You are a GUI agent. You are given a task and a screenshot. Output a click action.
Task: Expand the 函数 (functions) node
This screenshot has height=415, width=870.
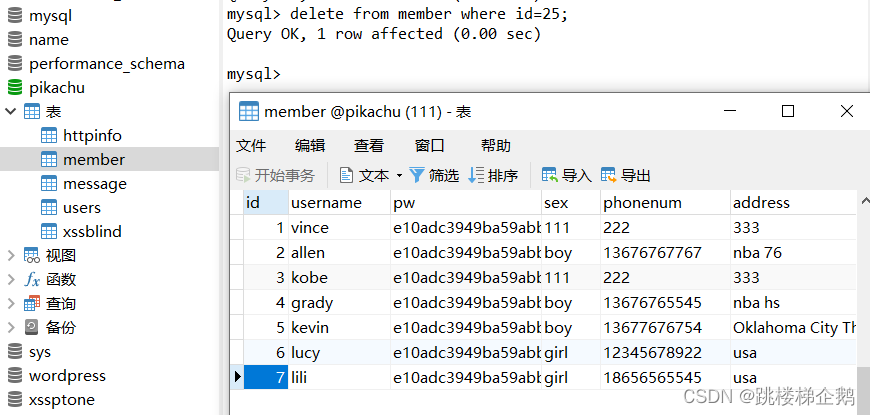pyautogui.click(x=11, y=279)
